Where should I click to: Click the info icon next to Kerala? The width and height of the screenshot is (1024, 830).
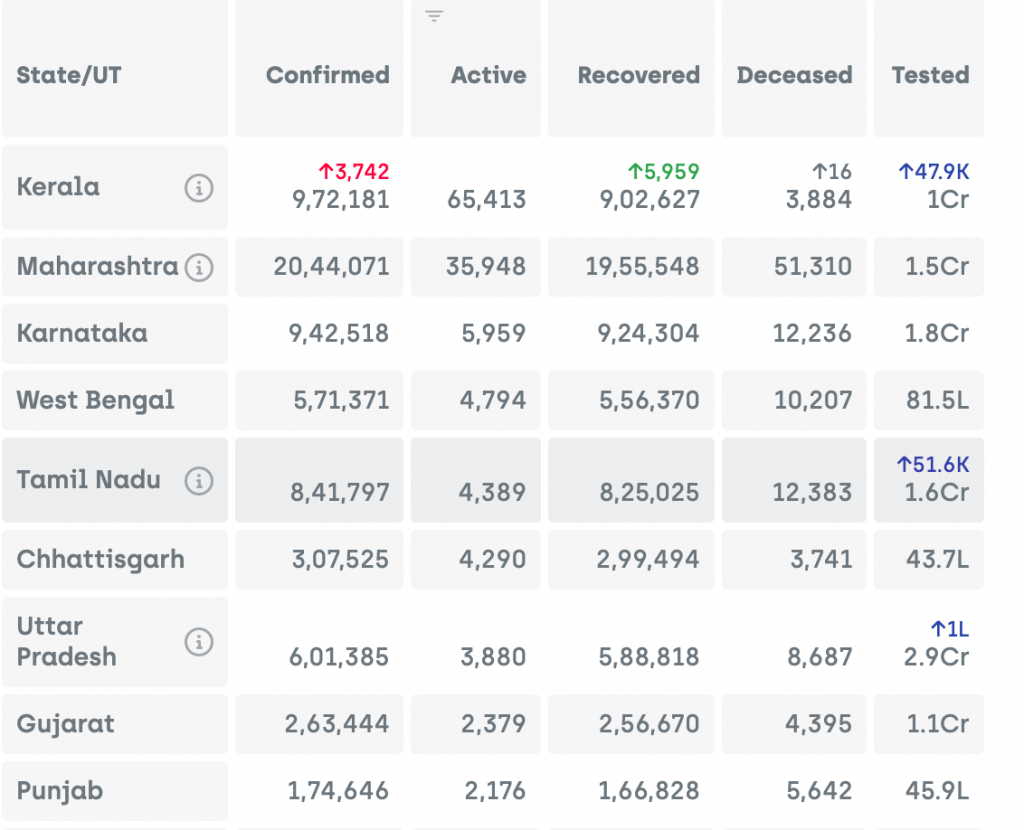point(198,188)
